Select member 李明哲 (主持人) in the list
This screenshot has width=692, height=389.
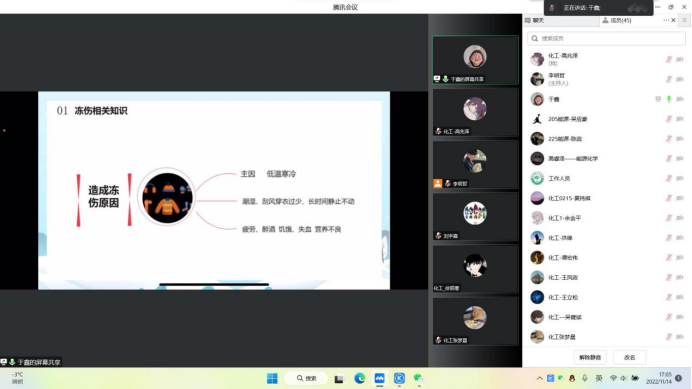(x=607, y=79)
